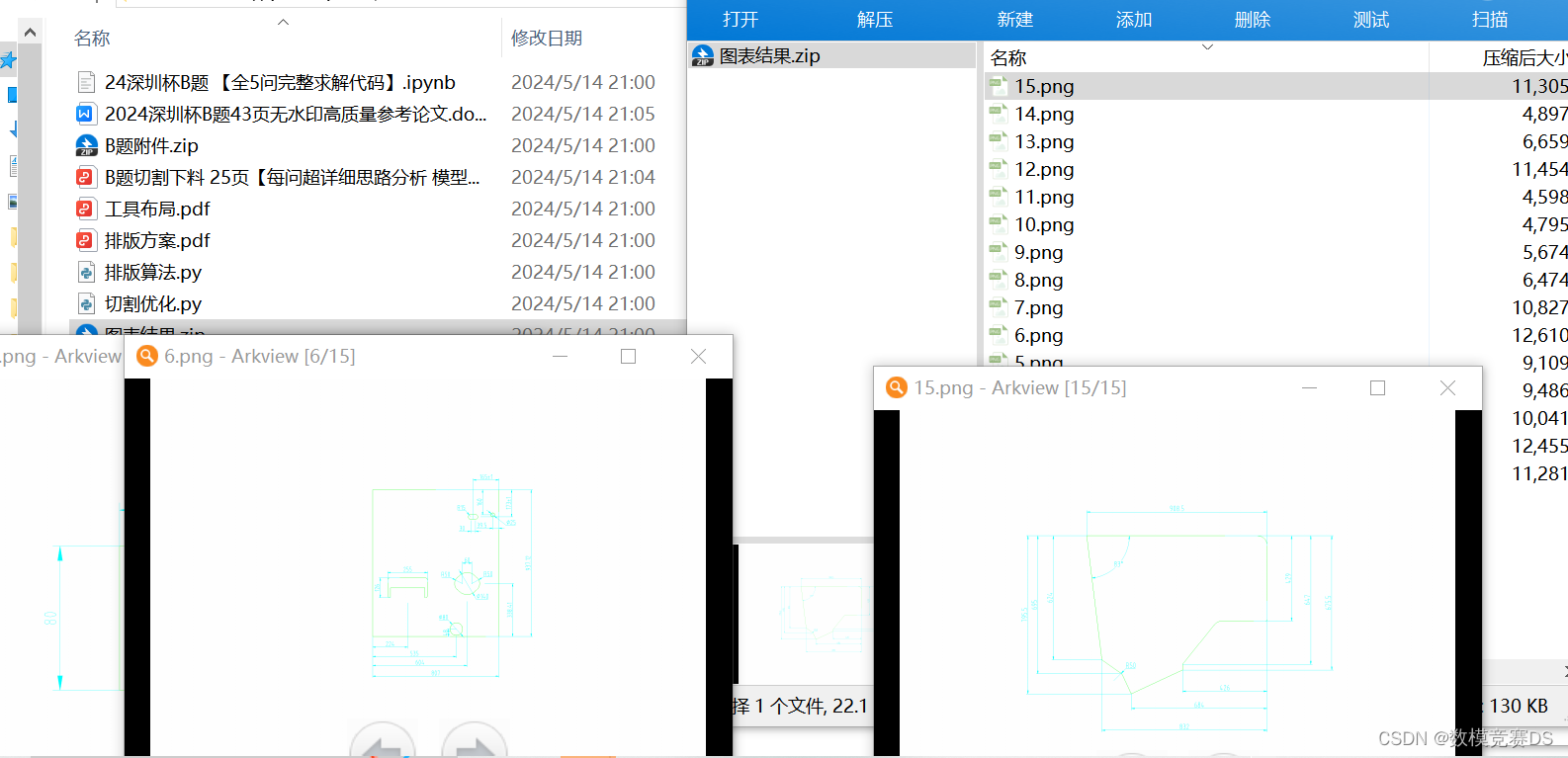Select 工具布局.pdf in file list
Image resolution: width=1568 pixels, height=758 pixels.
coord(157,209)
